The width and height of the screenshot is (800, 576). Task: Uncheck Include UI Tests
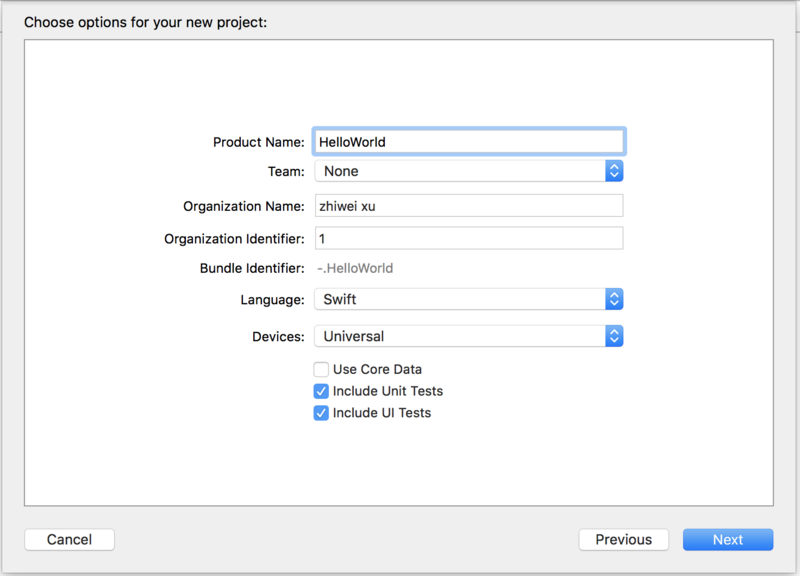click(x=321, y=413)
